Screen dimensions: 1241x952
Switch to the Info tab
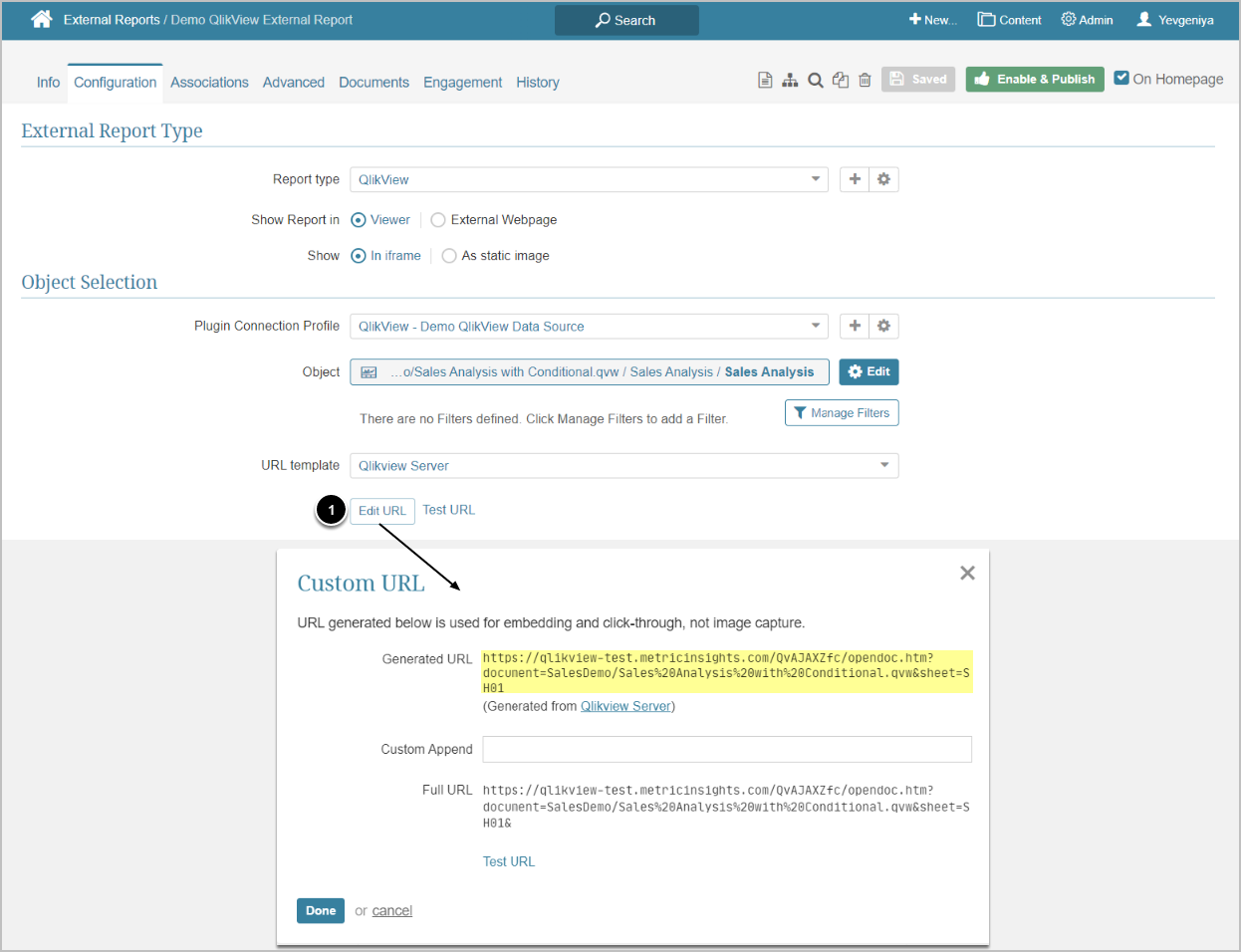tap(48, 83)
